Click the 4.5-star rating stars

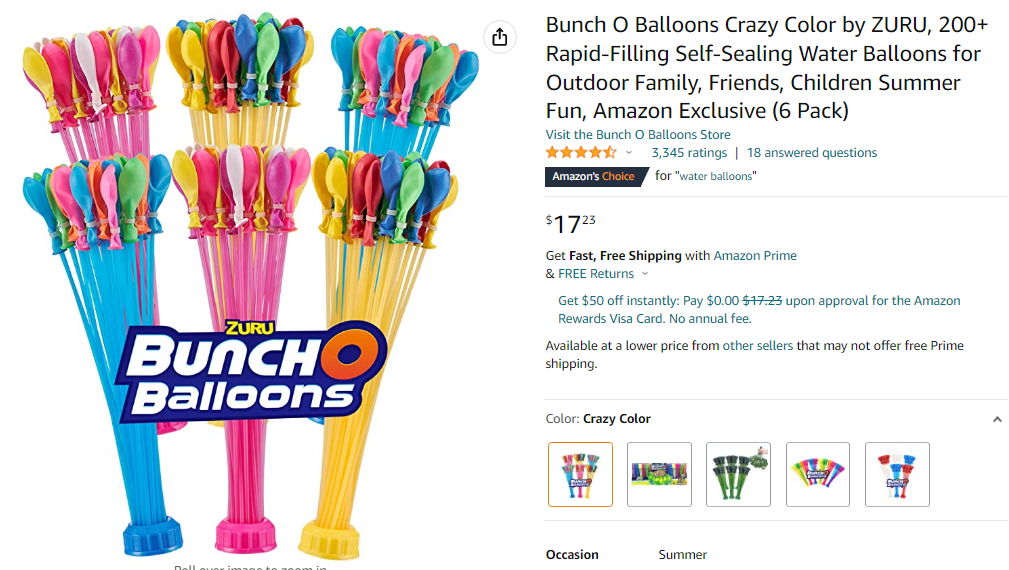[x=580, y=153]
